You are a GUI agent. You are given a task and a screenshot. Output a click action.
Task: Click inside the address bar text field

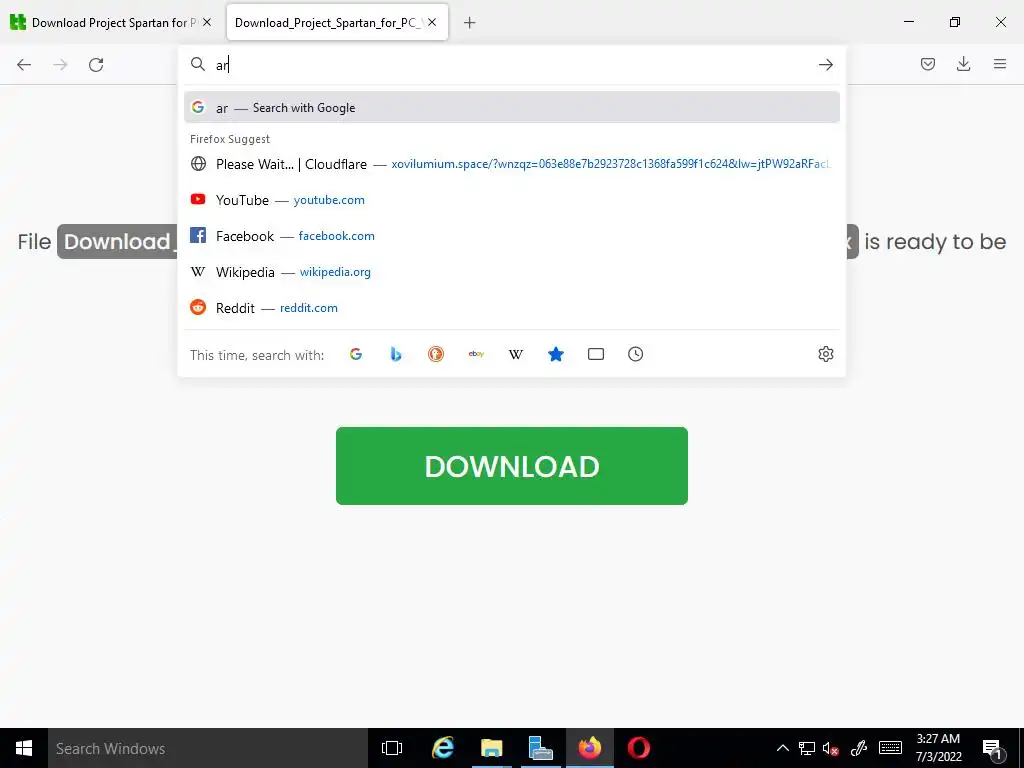513,65
